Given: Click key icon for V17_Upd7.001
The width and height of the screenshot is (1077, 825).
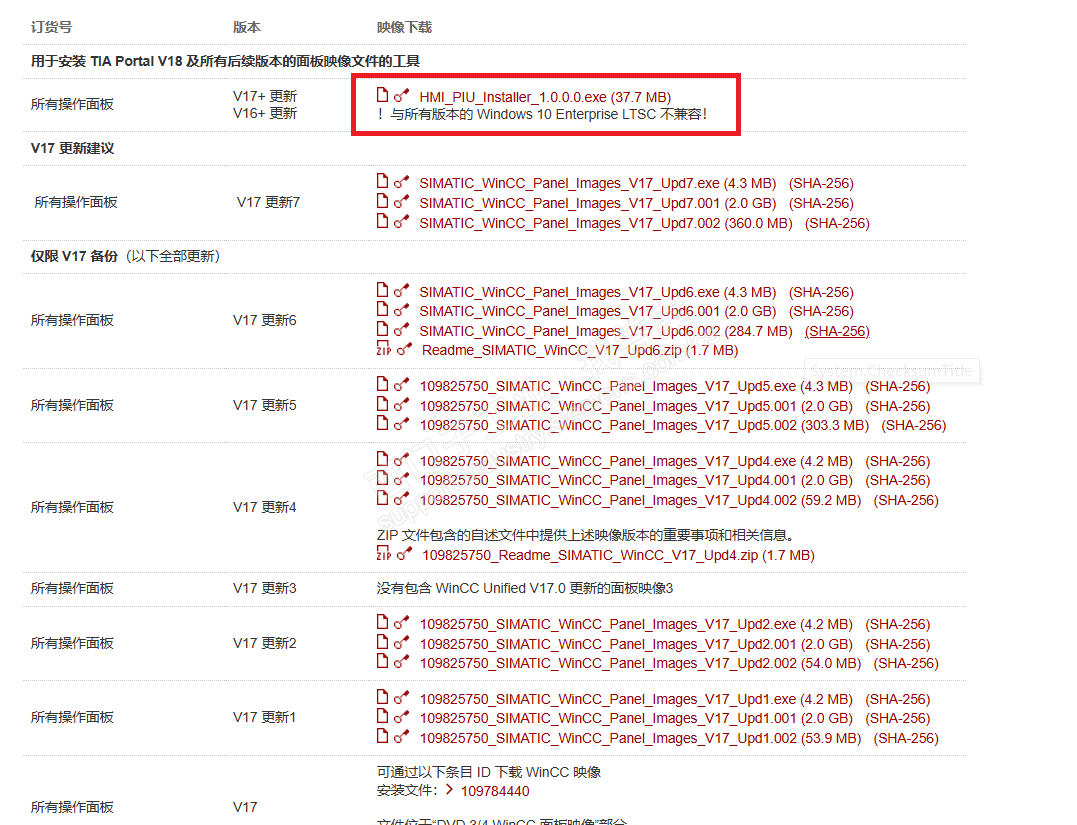Looking at the screenshot, I should (402, 202).
